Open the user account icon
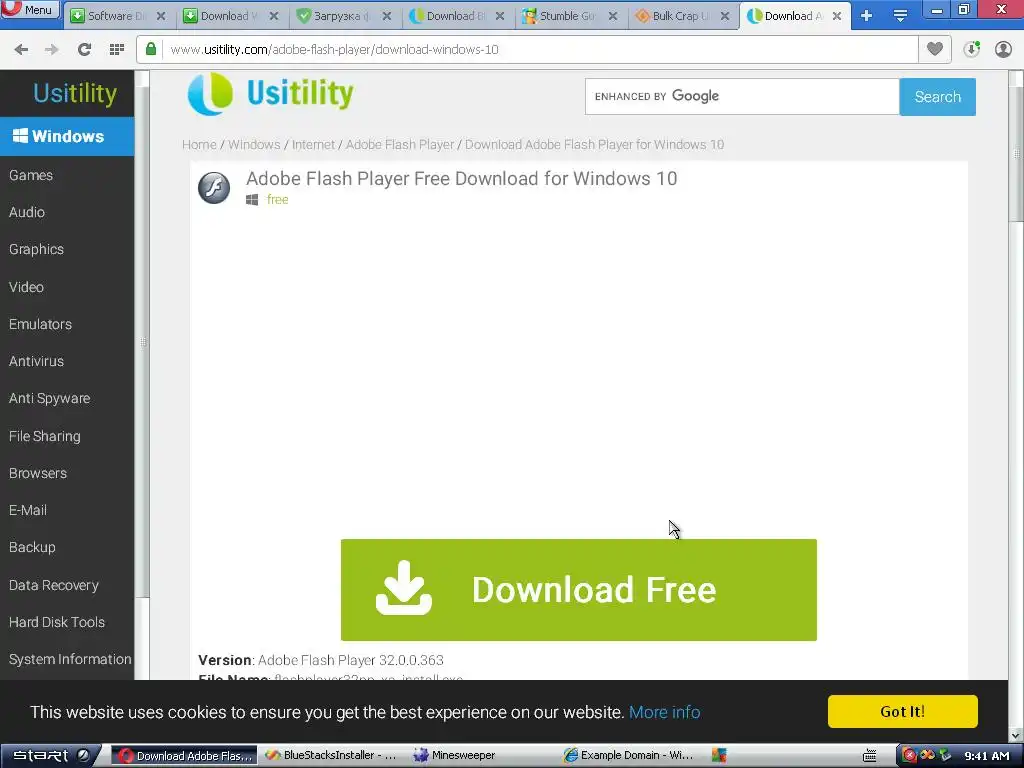This screenshot has width=1024, height=768. point(1003,49)
